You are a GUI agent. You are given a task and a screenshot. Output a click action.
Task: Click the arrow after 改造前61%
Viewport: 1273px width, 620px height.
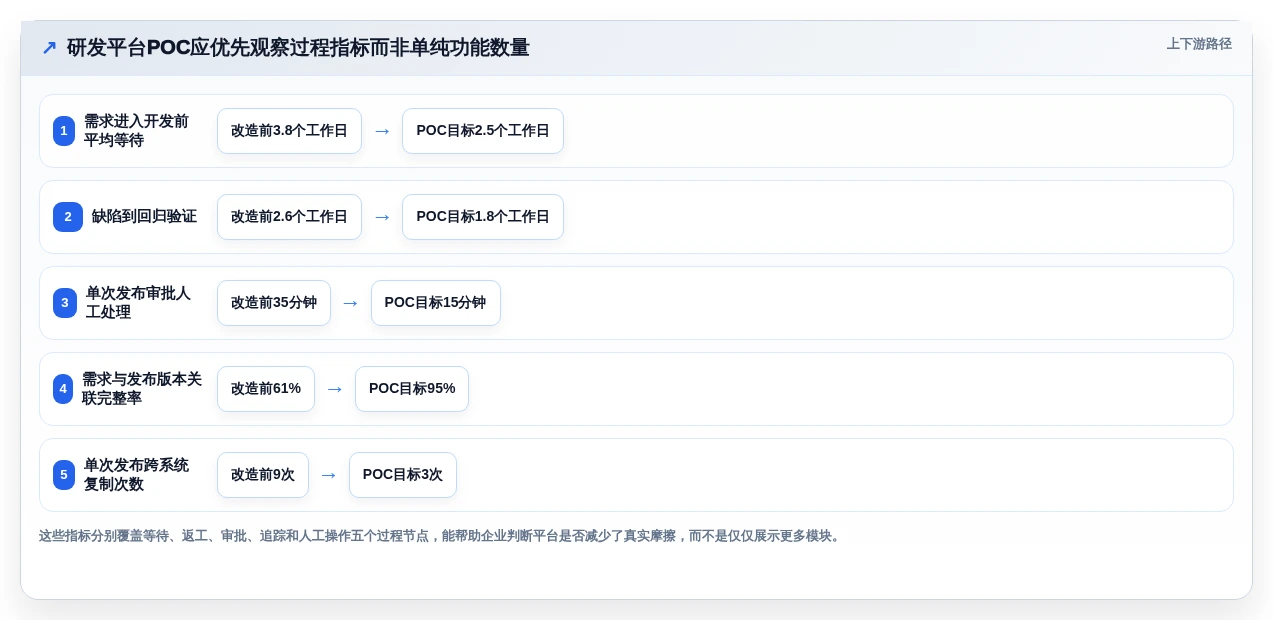click(x=335, y=389)
